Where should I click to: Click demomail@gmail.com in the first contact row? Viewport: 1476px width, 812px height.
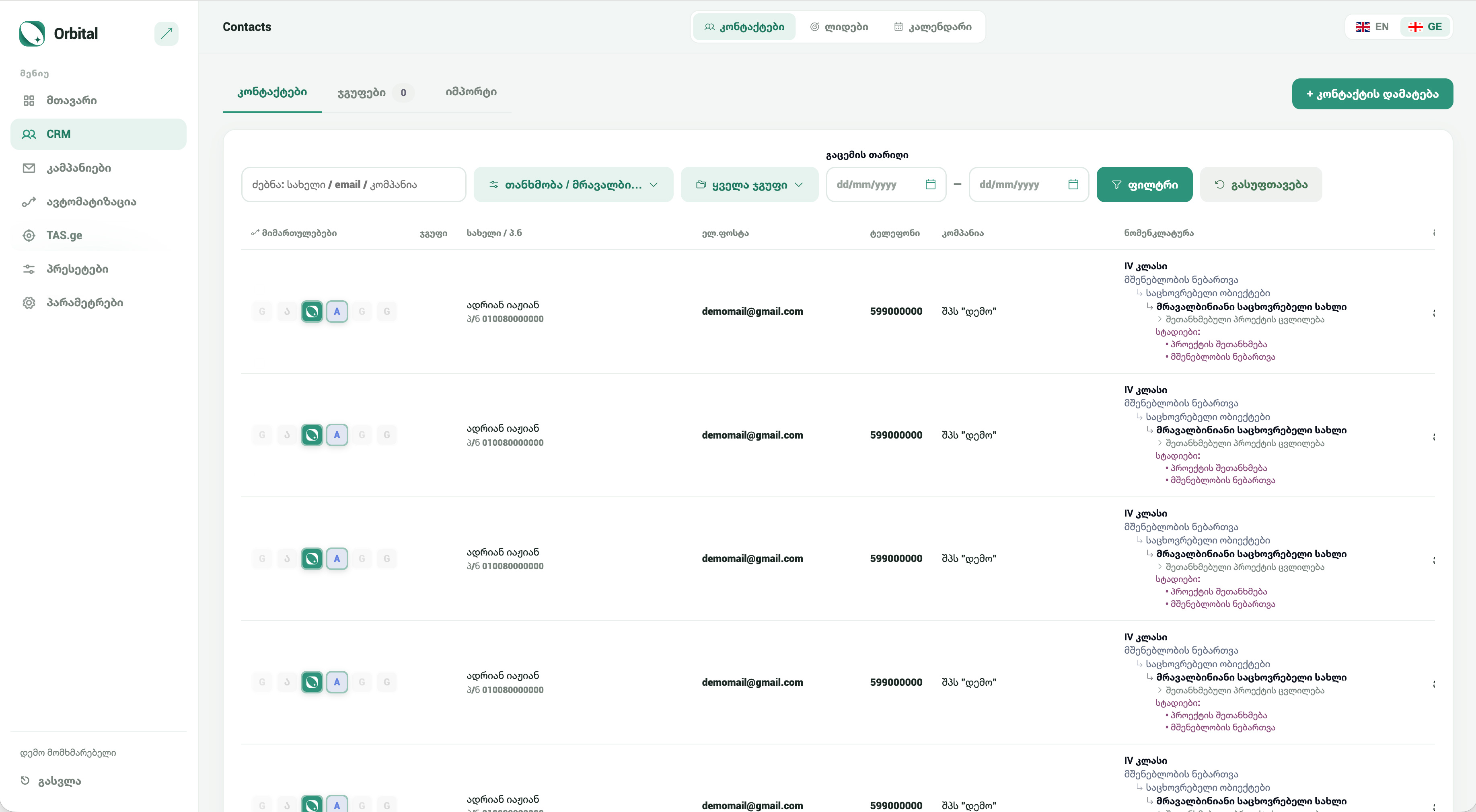752,312
